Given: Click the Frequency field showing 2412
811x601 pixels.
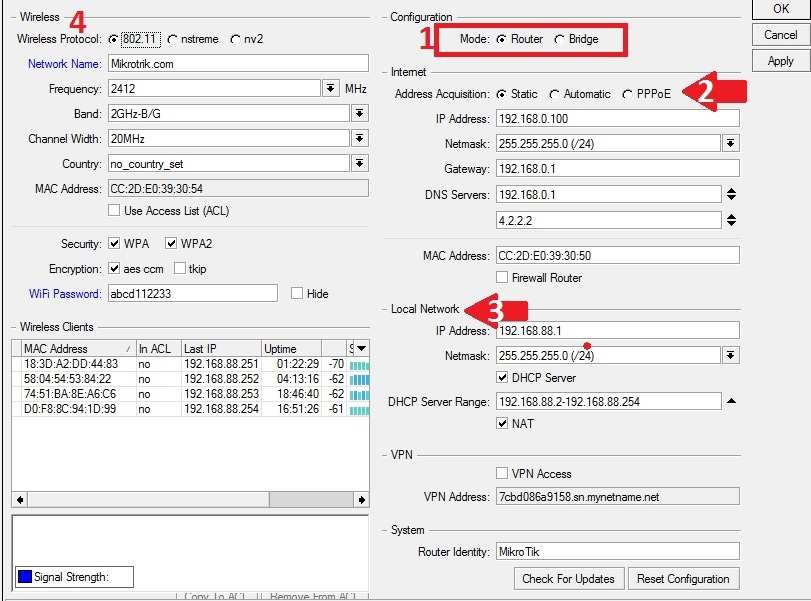Looking at the screenshot, I should [x=214, y=88].
